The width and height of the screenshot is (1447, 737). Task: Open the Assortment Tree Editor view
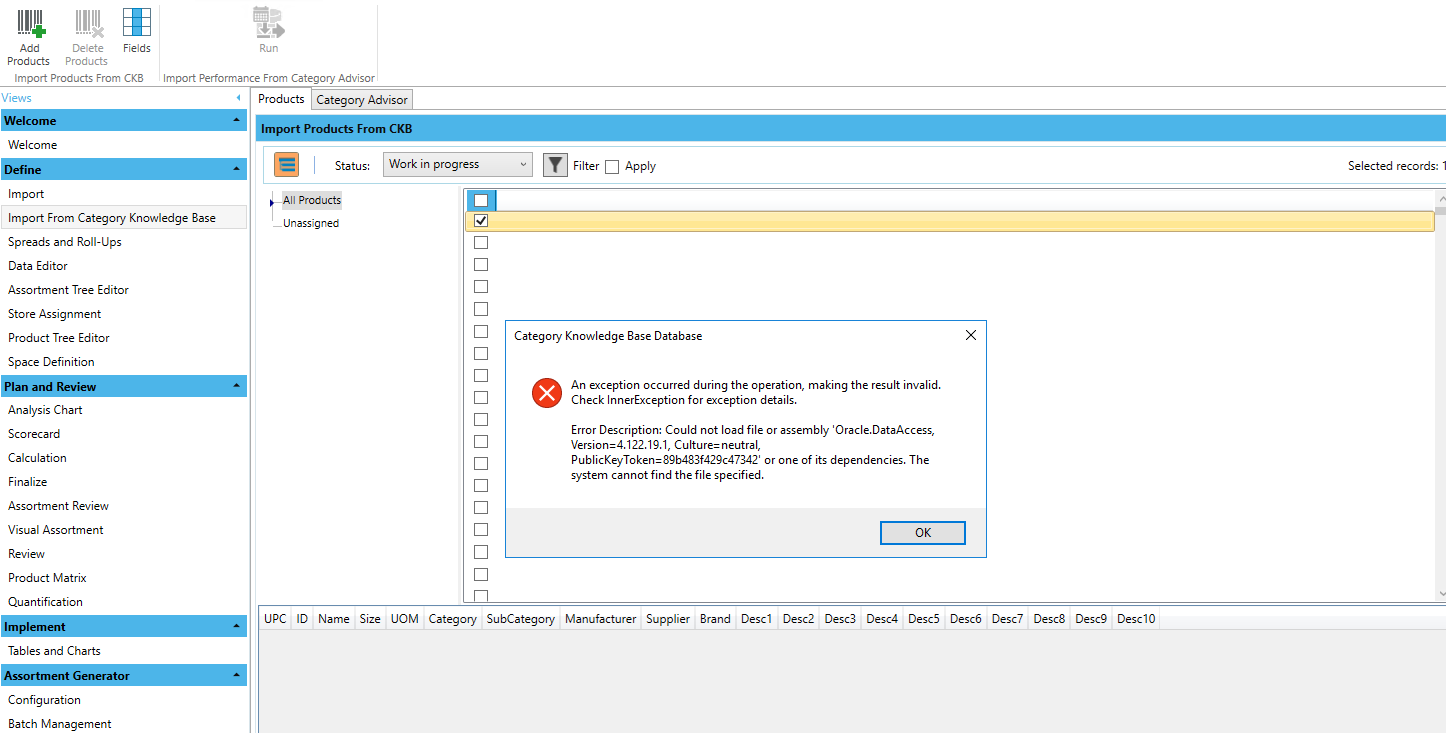[68, 290]
